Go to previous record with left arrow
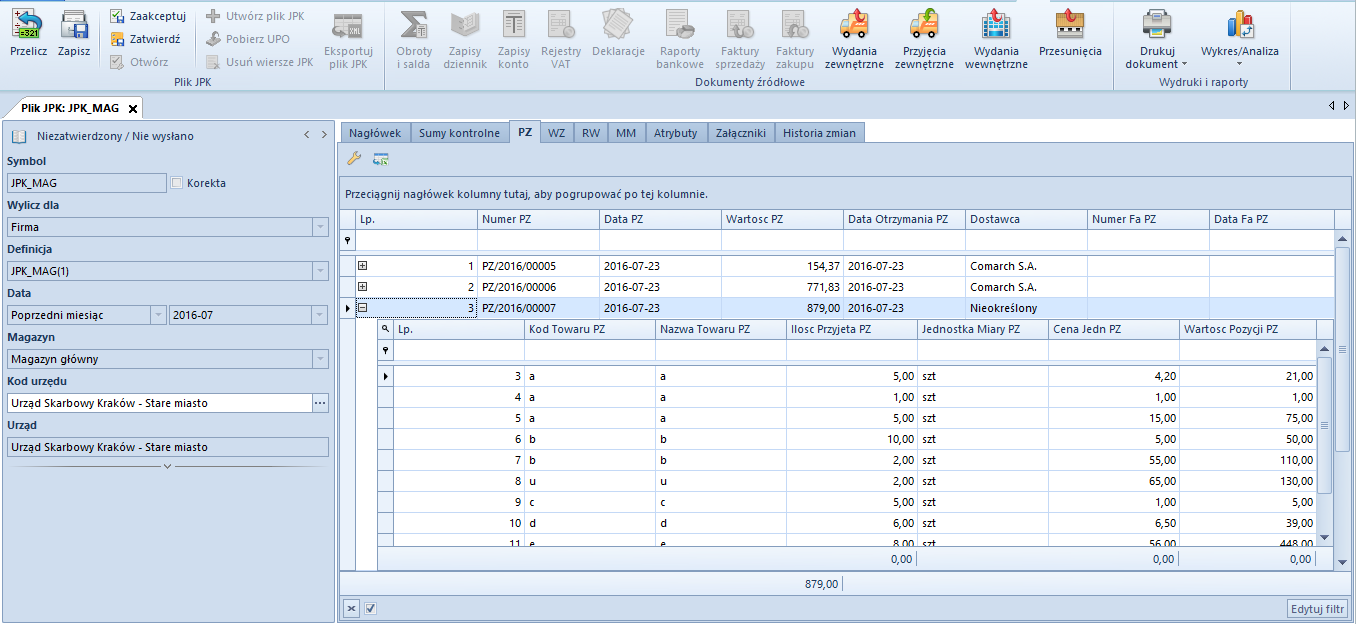 [307, 135]
